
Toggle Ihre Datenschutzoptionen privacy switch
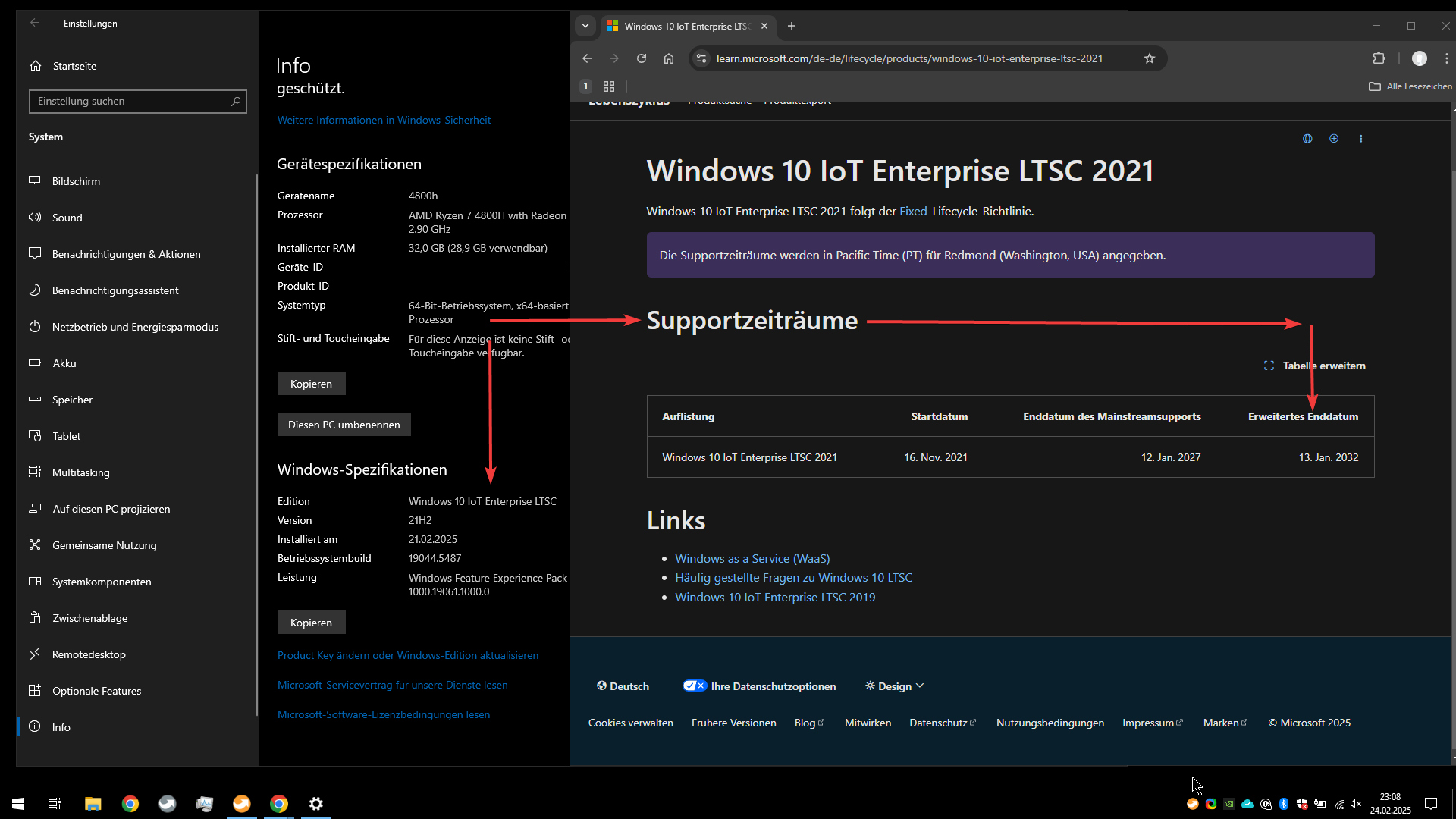[695, 686]
